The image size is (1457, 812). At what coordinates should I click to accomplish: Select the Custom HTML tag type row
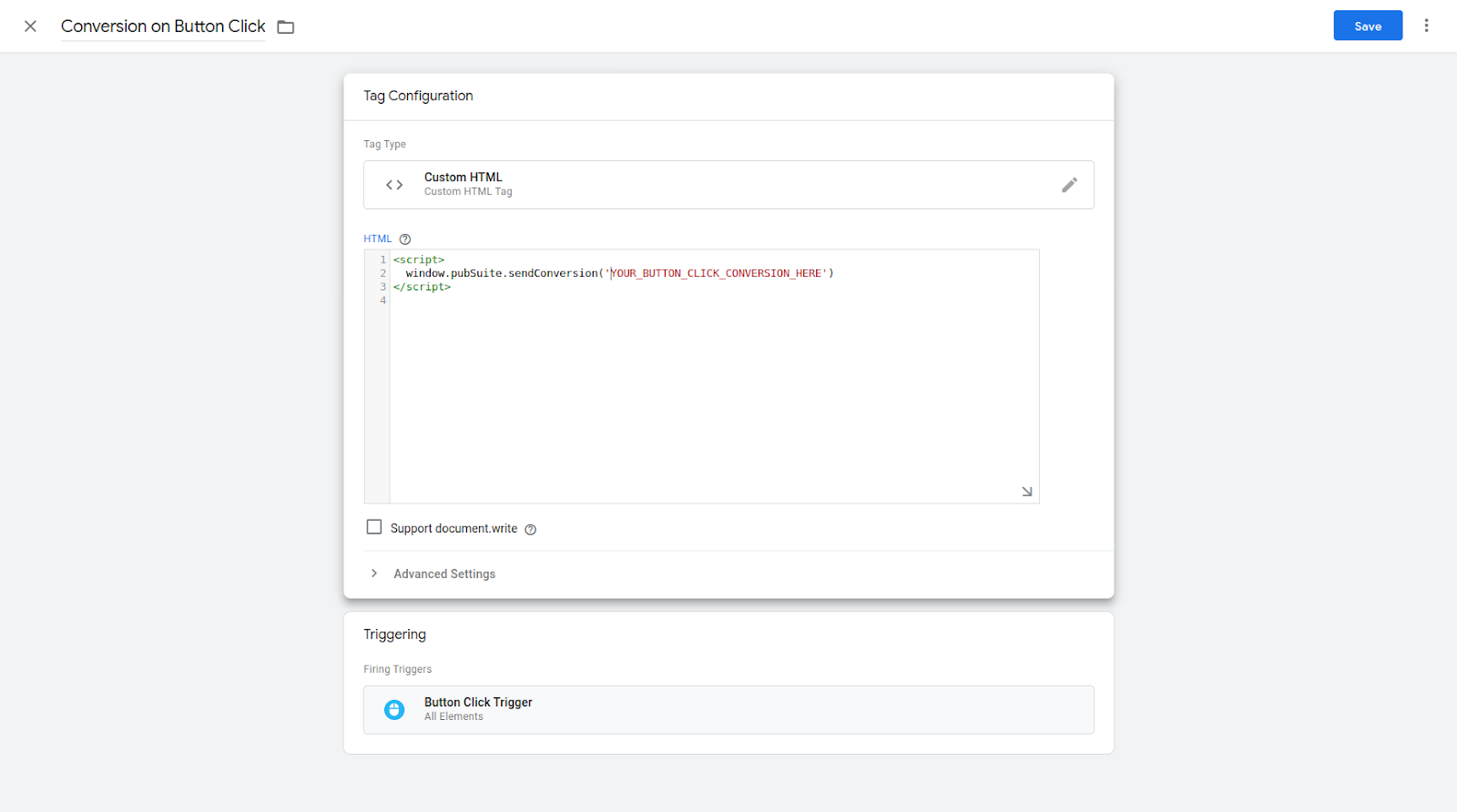pyautogui.click(x=728, y=185)
